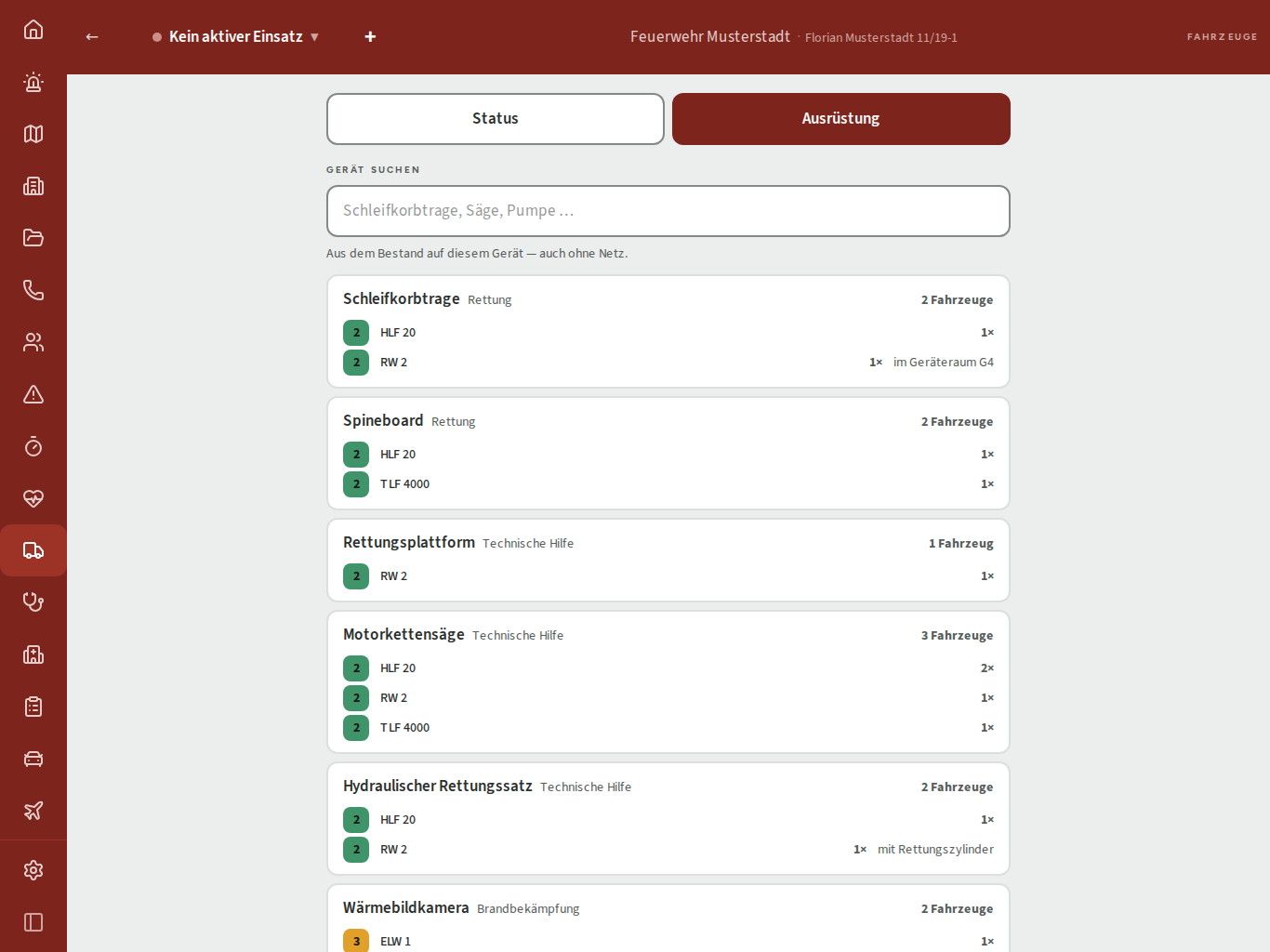Open the heart pulse icon in sidebar

33,498
